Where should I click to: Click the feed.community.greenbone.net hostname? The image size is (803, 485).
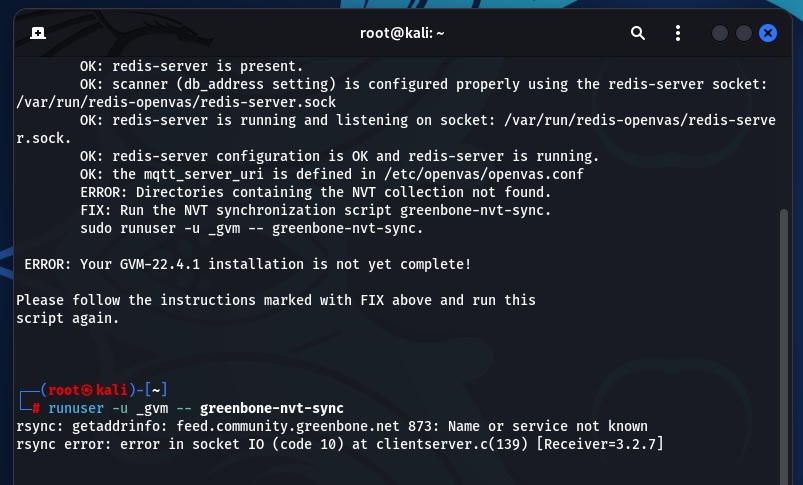coord(288,426)
